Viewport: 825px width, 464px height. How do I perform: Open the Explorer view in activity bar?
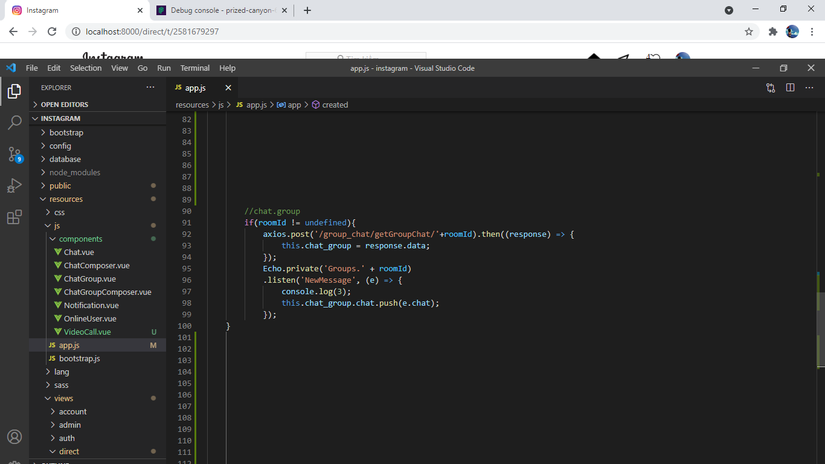(14, 91)
